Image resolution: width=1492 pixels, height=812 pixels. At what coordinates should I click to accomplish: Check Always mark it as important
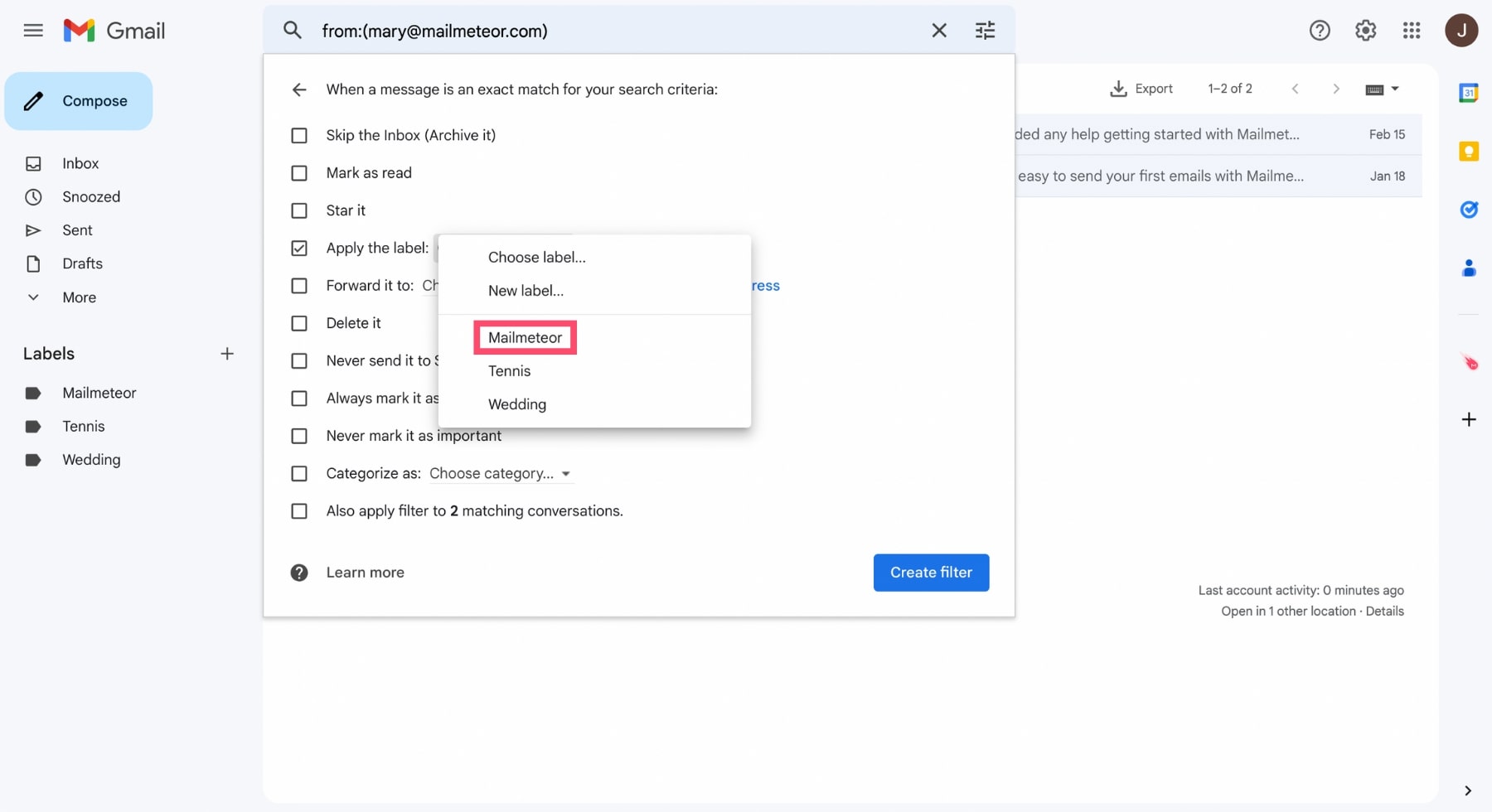click(x=299, y=399)
